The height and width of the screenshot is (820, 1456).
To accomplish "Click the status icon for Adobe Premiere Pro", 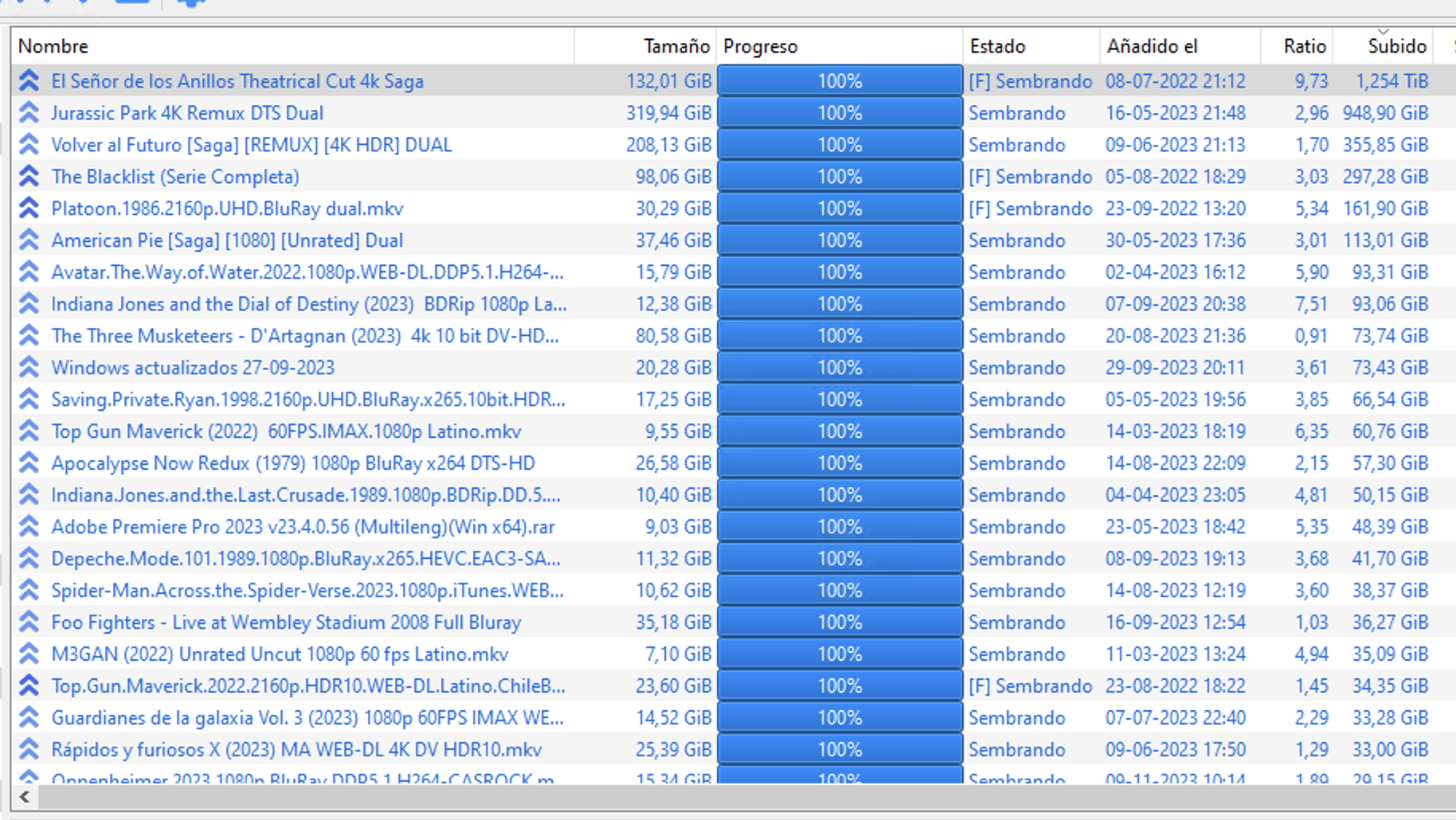I will pos(29,526).
